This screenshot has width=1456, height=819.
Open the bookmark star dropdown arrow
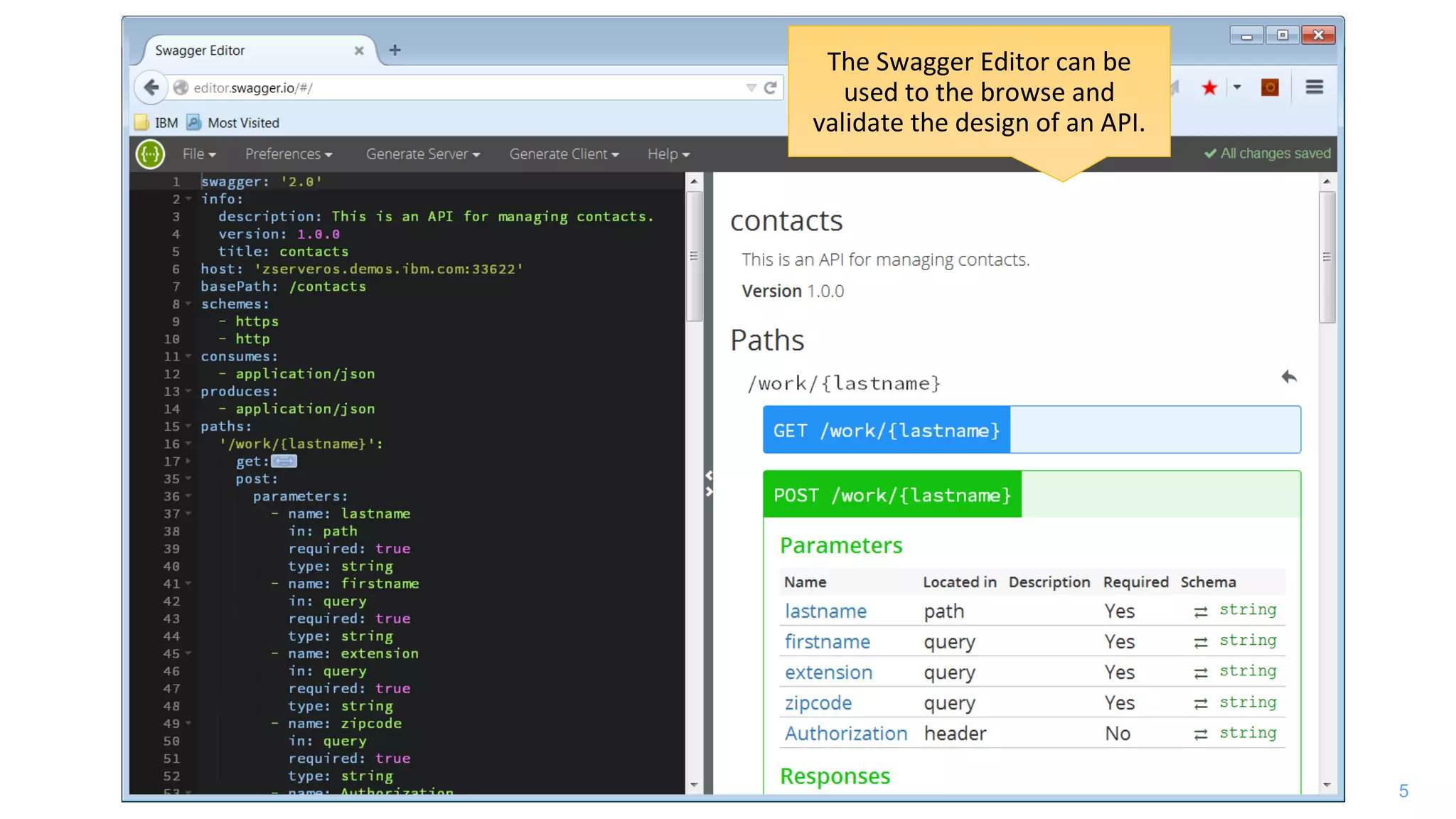coord(1237,87)
